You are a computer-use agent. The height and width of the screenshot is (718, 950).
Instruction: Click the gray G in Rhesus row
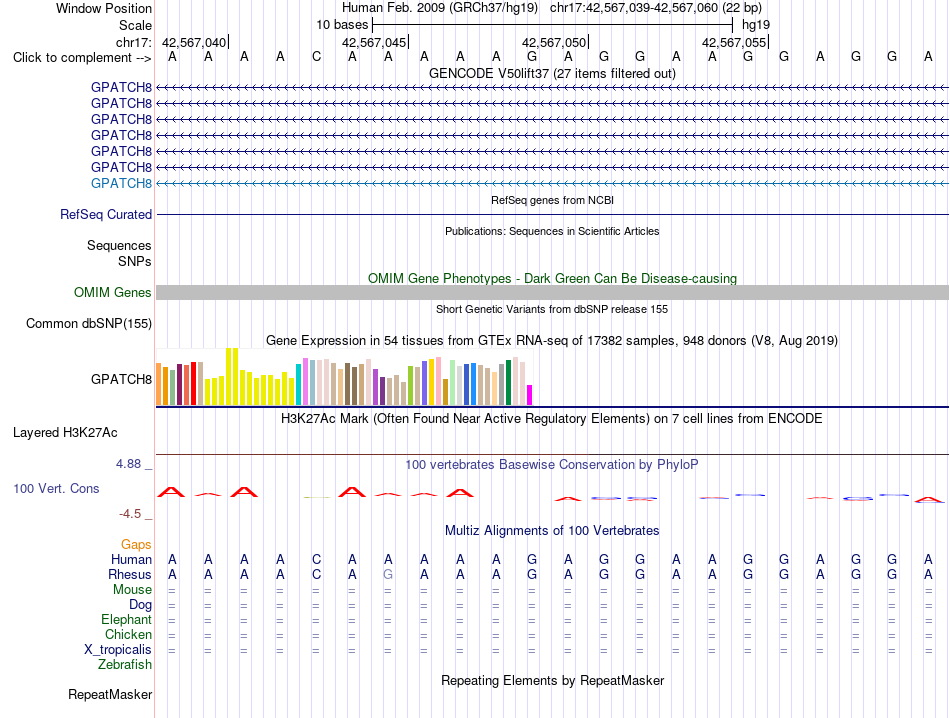click(x=388, y=574)
